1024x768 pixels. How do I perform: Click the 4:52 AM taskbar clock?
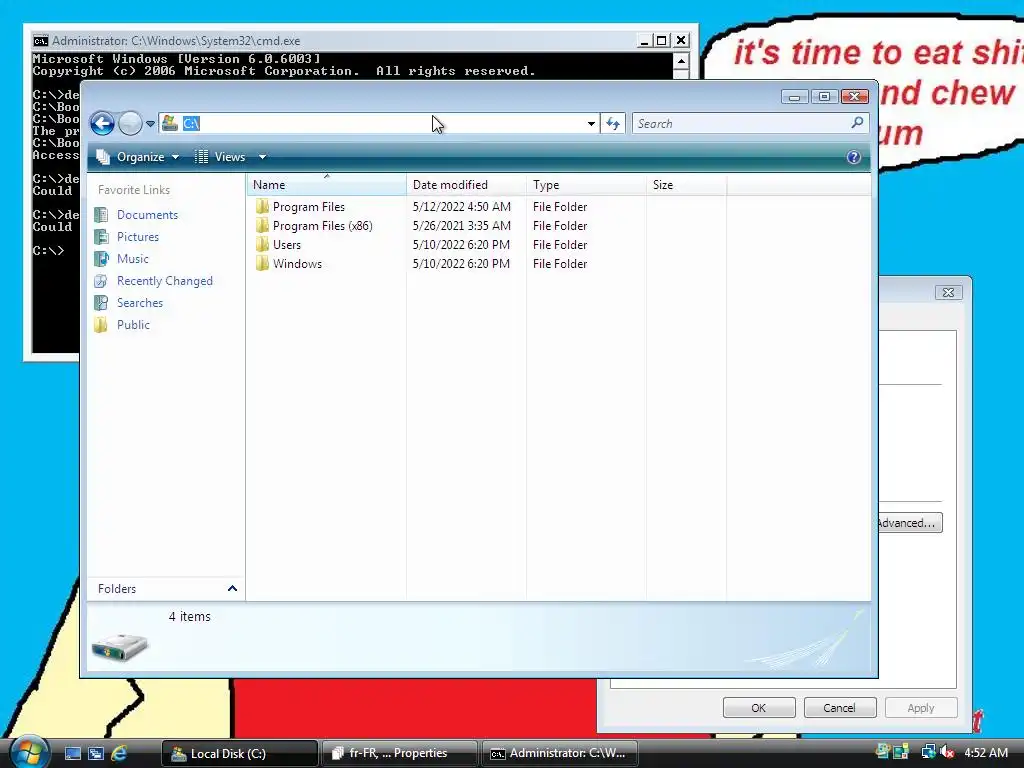pyautogui.click(x=985, y=753)
